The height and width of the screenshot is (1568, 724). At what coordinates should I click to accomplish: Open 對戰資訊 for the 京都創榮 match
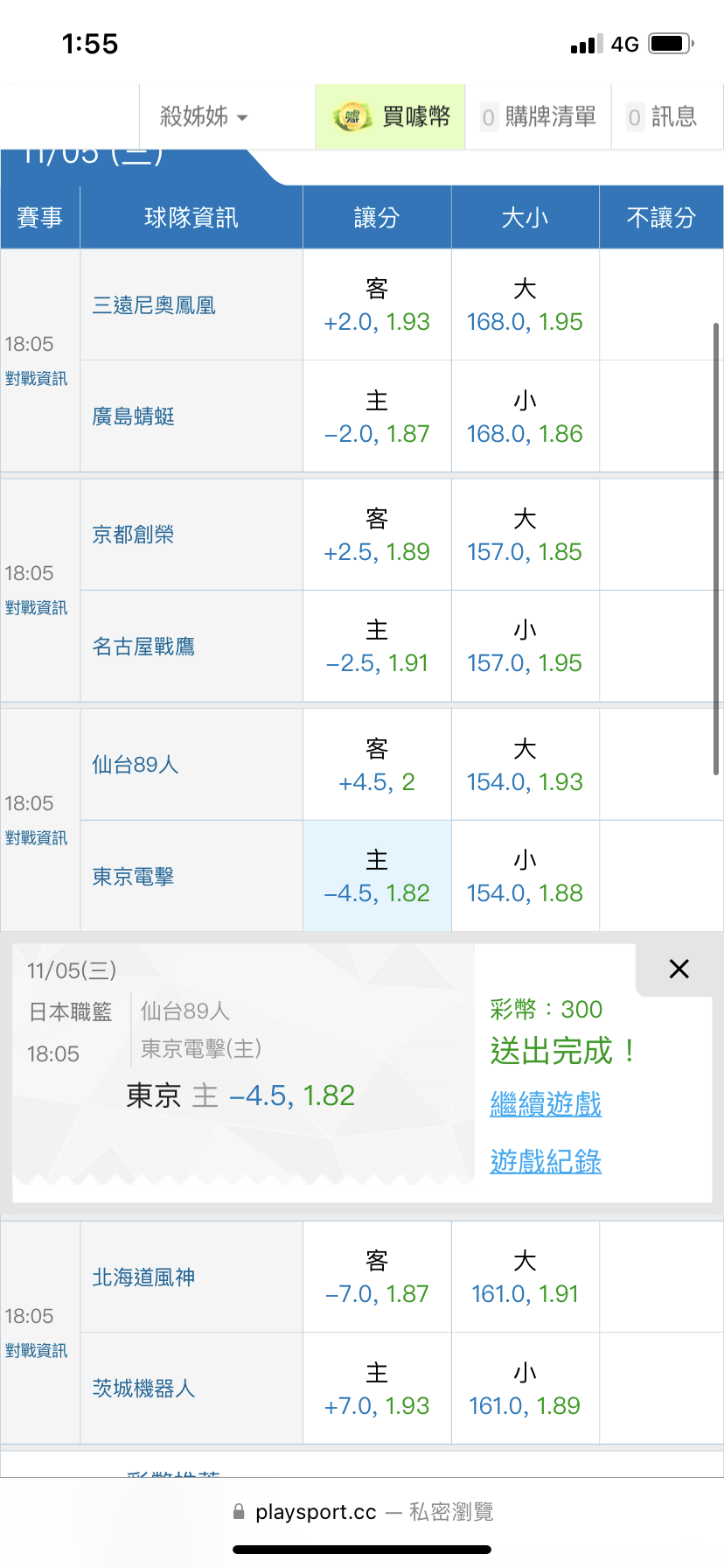pyautogui.click(x=36, y=608)
